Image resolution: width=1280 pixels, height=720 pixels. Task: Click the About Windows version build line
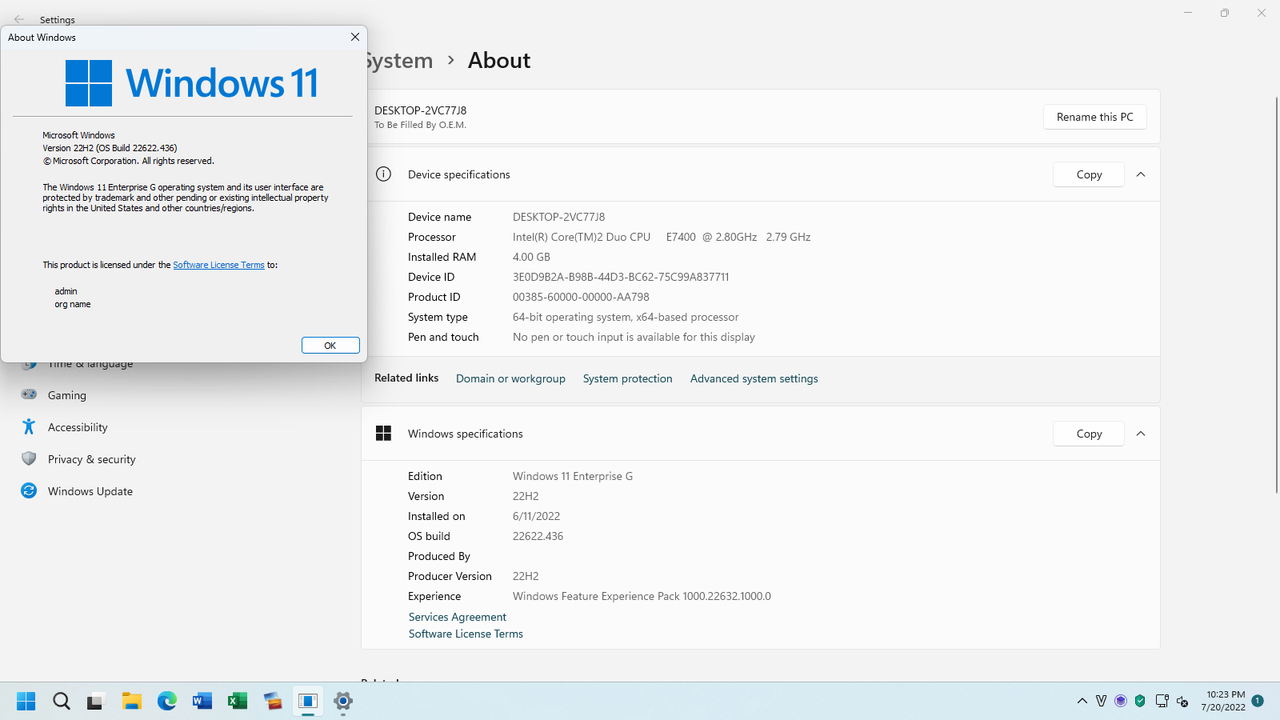(x=110, y=148)
